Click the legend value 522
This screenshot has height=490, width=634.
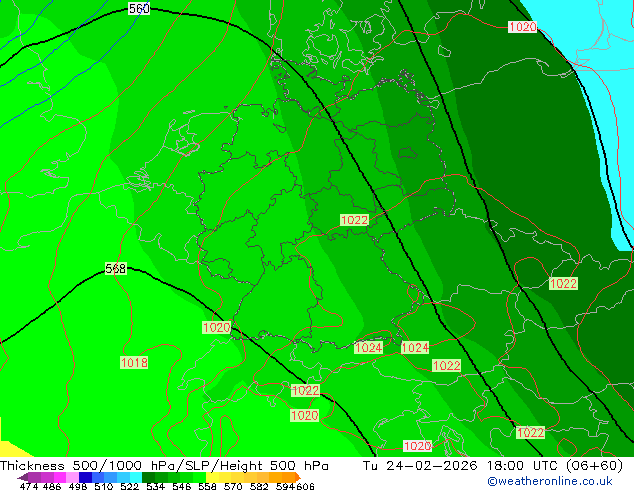point(129,486)
